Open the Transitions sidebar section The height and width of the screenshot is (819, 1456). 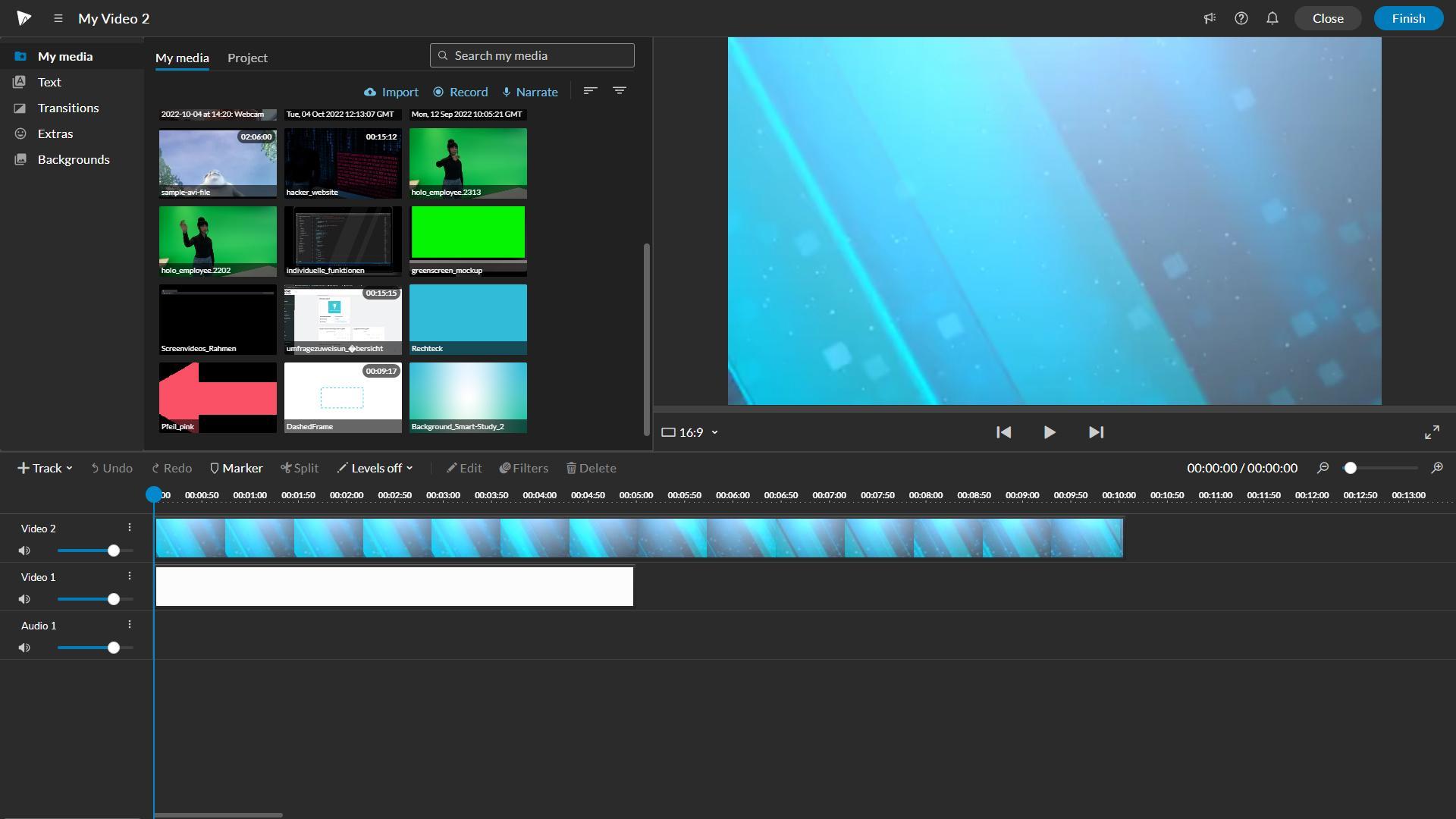point(68,108)
